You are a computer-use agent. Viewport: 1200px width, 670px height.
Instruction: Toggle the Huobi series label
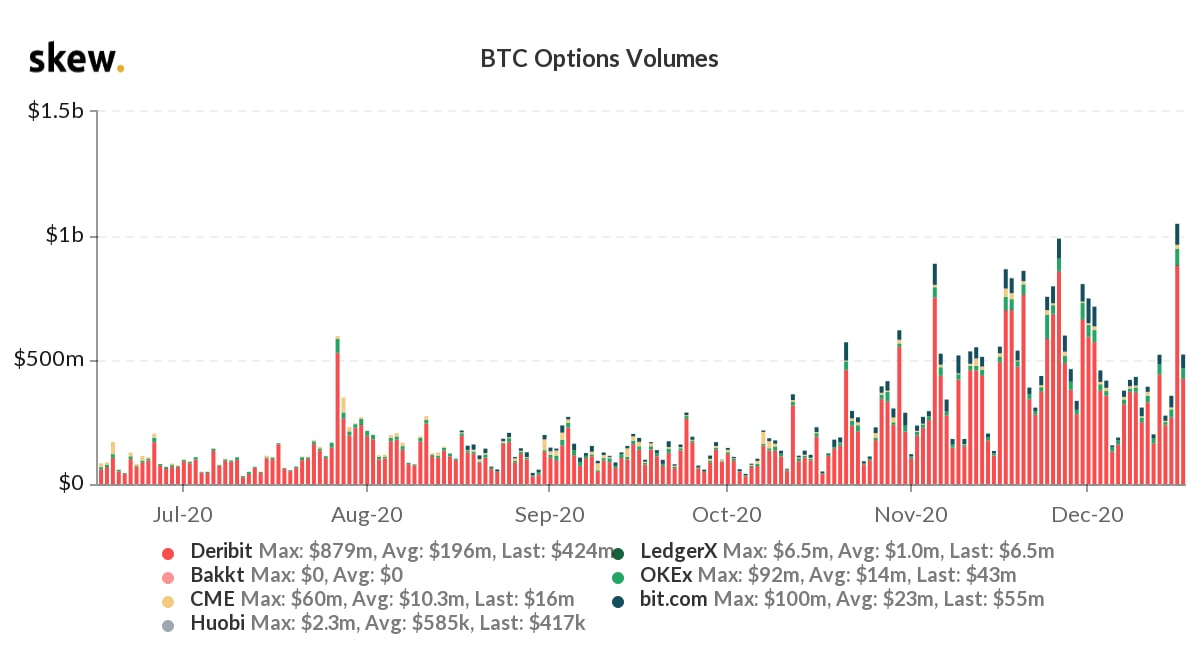(x=211, y=625)
